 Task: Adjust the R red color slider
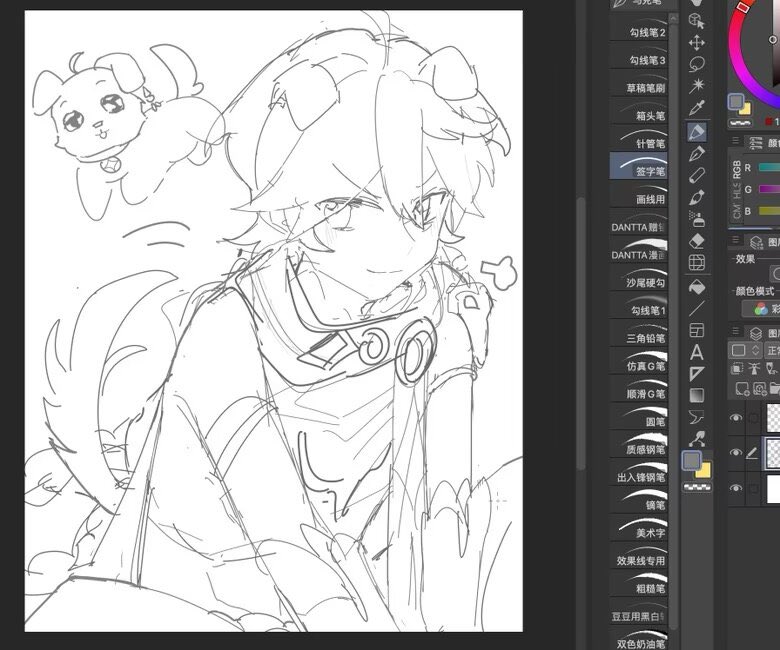[769, 168]
